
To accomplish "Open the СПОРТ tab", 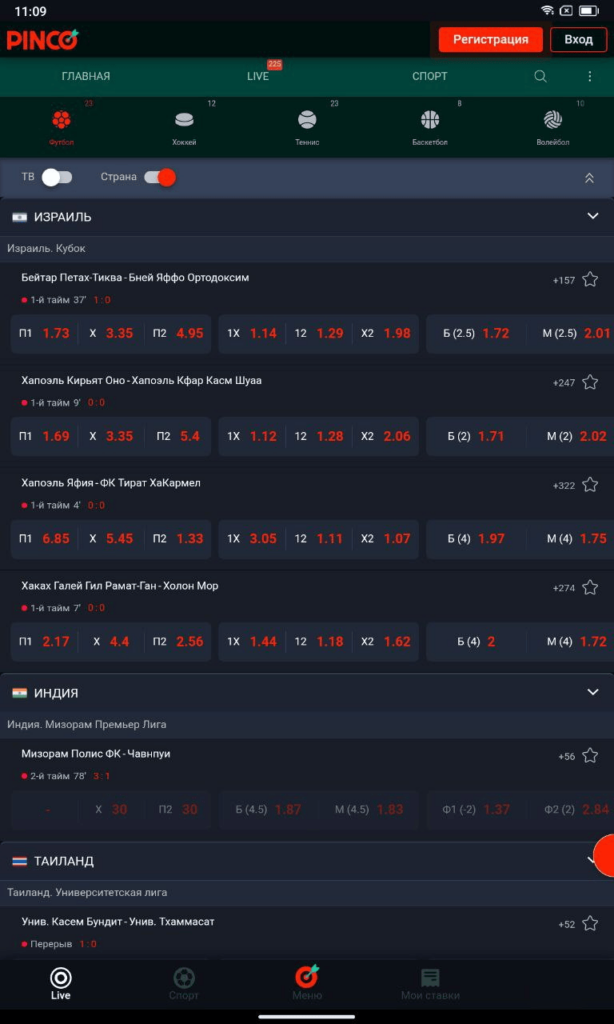I will (x=430, y=76).
